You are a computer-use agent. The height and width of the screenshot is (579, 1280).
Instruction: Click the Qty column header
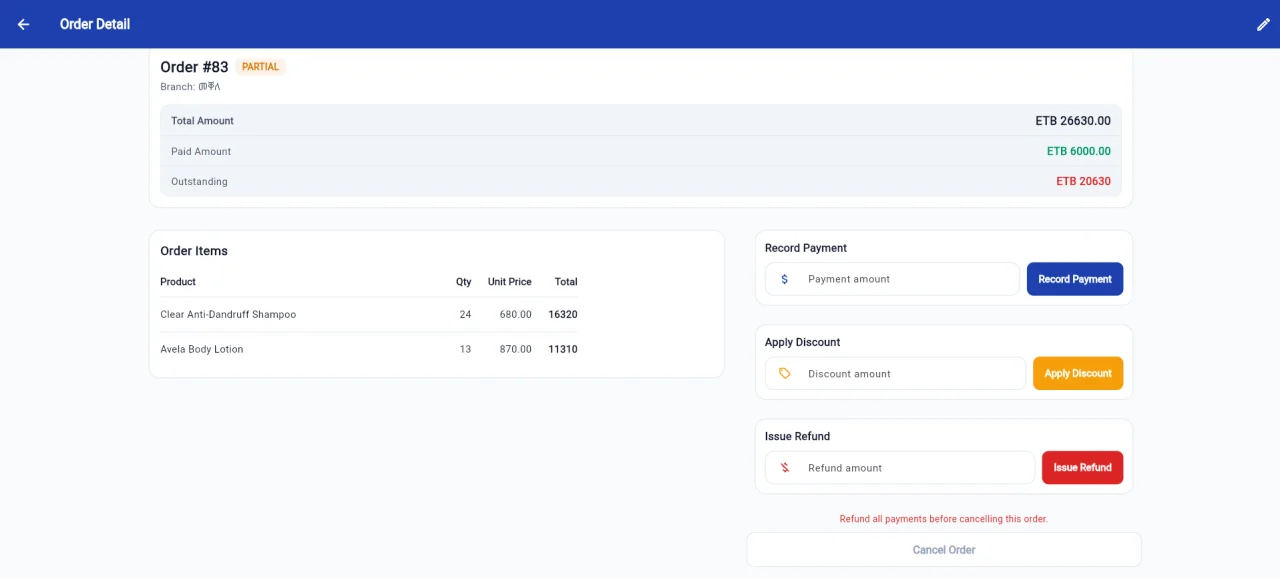coord(463,282)
